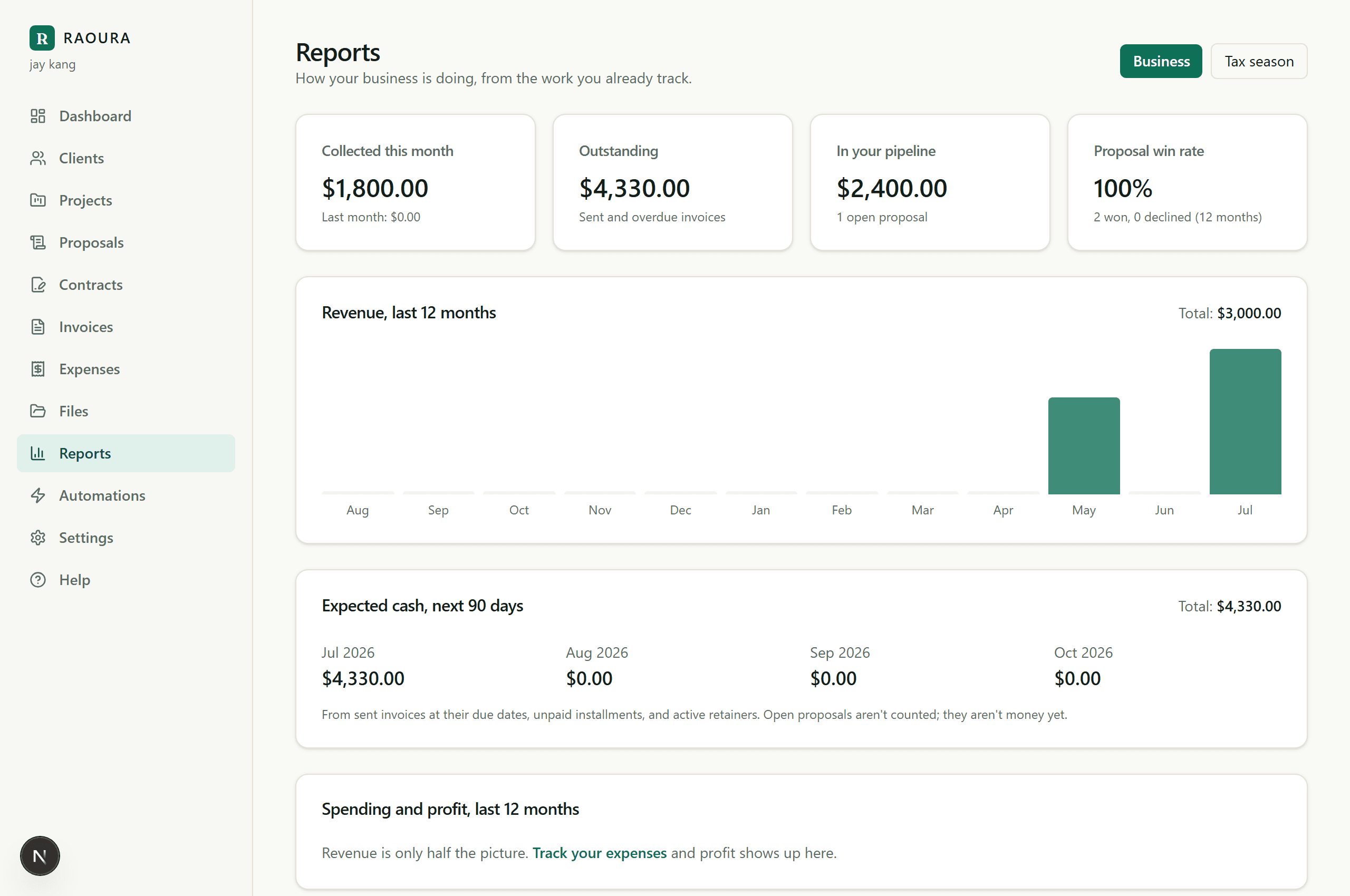Viewport: 1350px width, 896px height.
Task: Click 'Expected cash, next 90 days' title
Action: click(x=422, y=606)
